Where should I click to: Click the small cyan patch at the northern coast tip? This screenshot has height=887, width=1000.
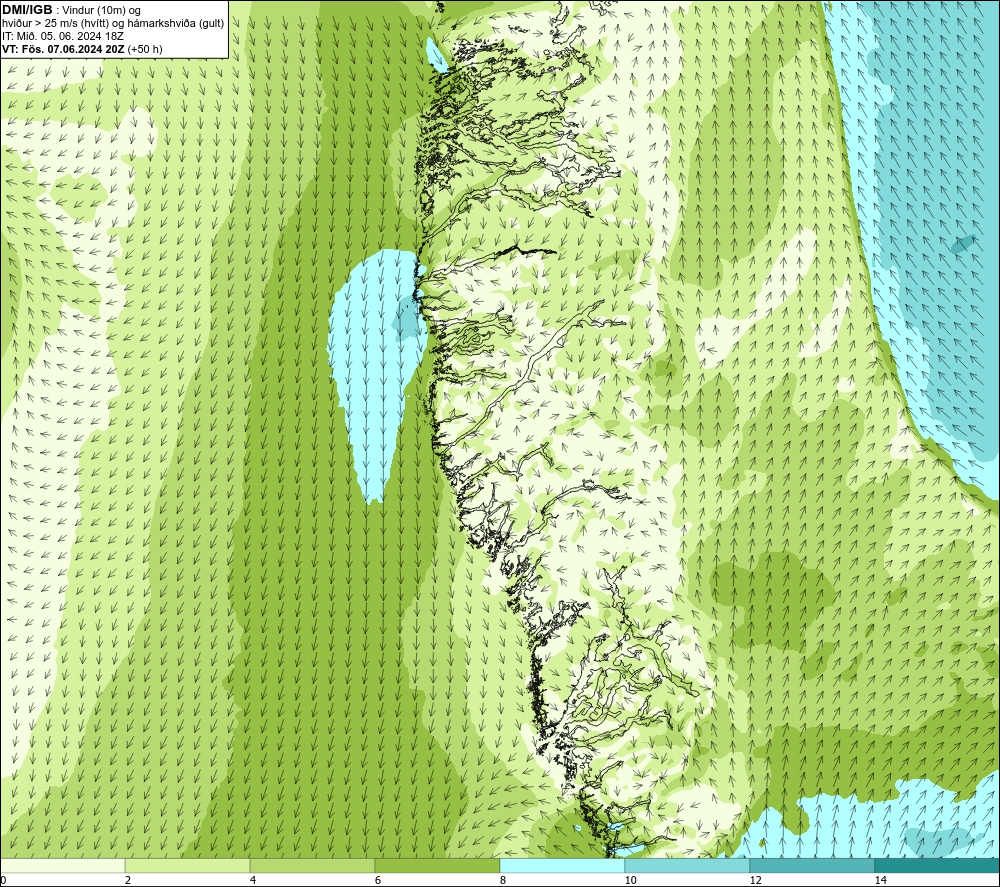436,54
